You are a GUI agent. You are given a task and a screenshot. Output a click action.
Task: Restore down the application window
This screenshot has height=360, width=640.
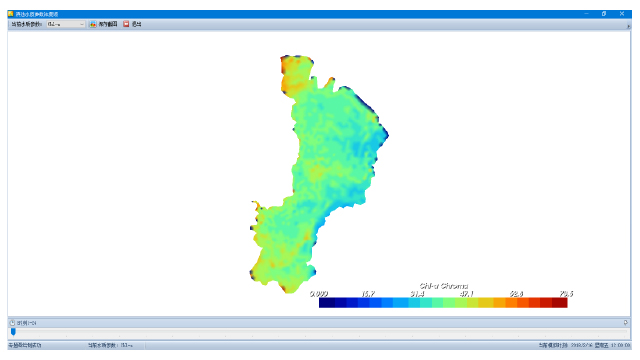coord(604,14)
